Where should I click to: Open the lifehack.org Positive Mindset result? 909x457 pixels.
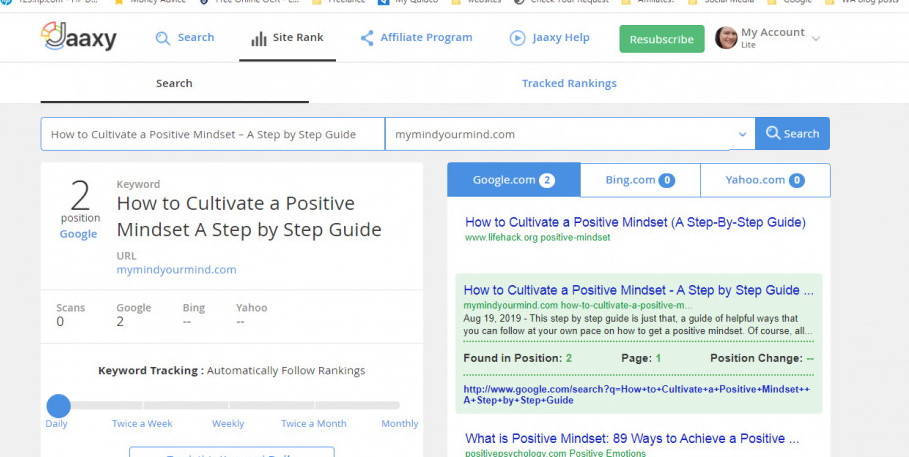[x=635, y=222]
